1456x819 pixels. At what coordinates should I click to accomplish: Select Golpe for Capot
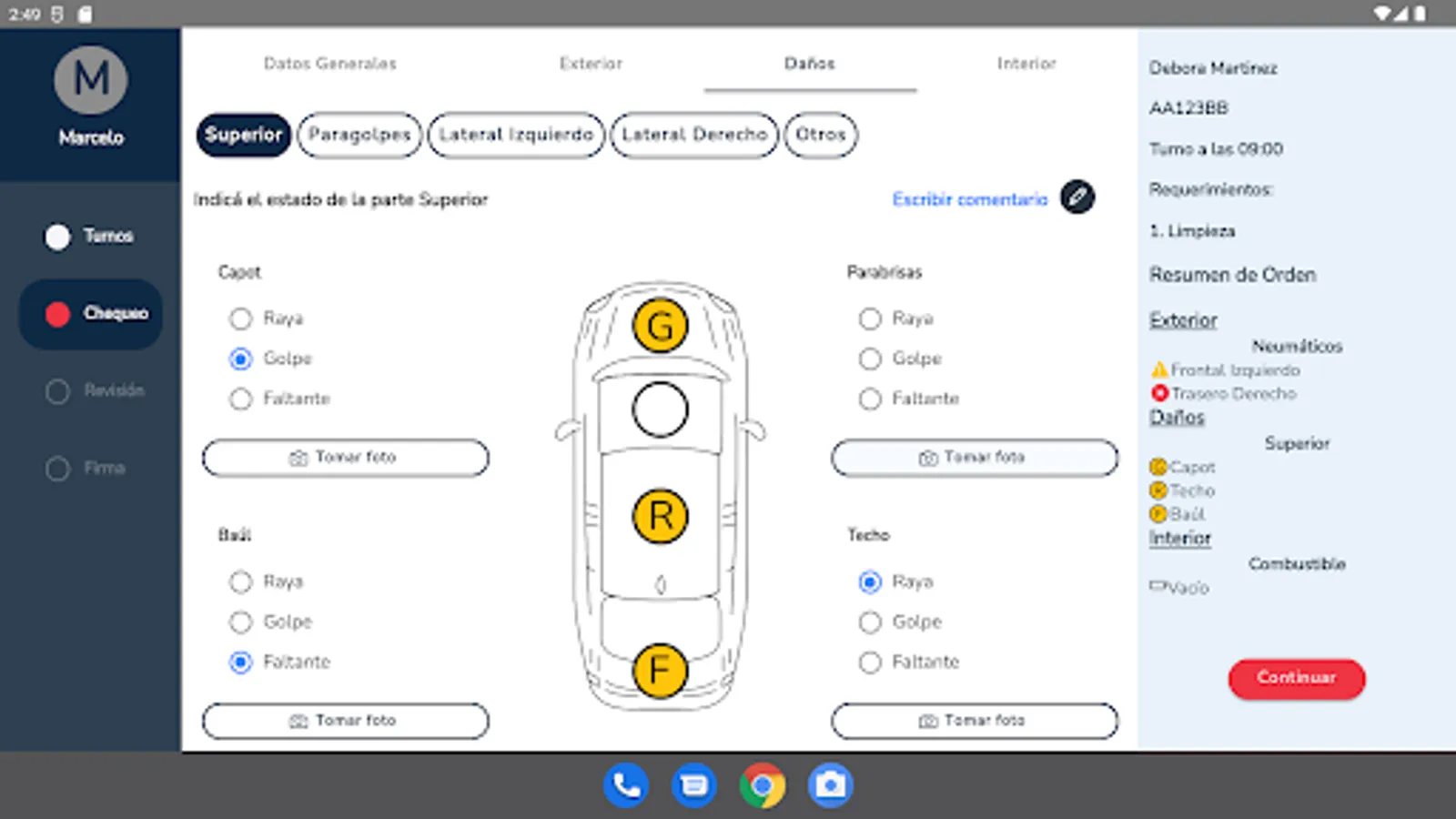click(x=240, y=359)
